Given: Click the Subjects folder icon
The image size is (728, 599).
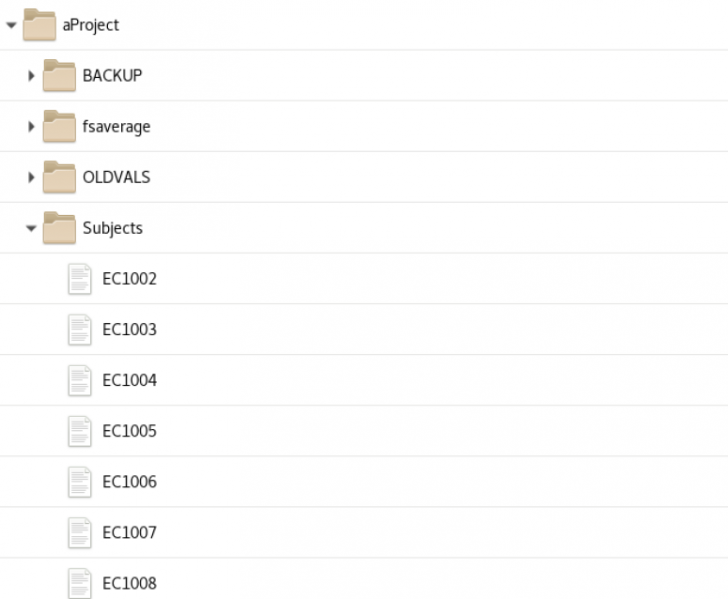Looking at the screenshot, I should [x=60, y=228].
